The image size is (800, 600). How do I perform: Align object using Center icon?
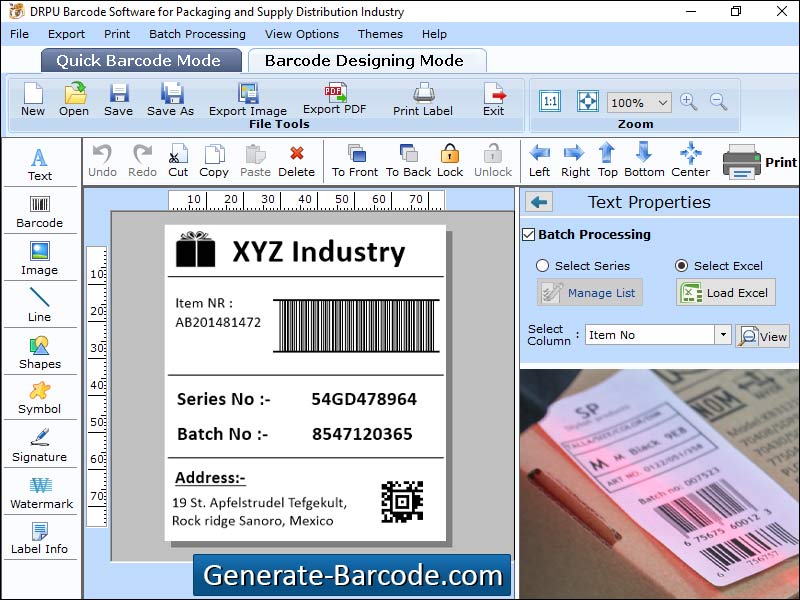click(691, 160)
